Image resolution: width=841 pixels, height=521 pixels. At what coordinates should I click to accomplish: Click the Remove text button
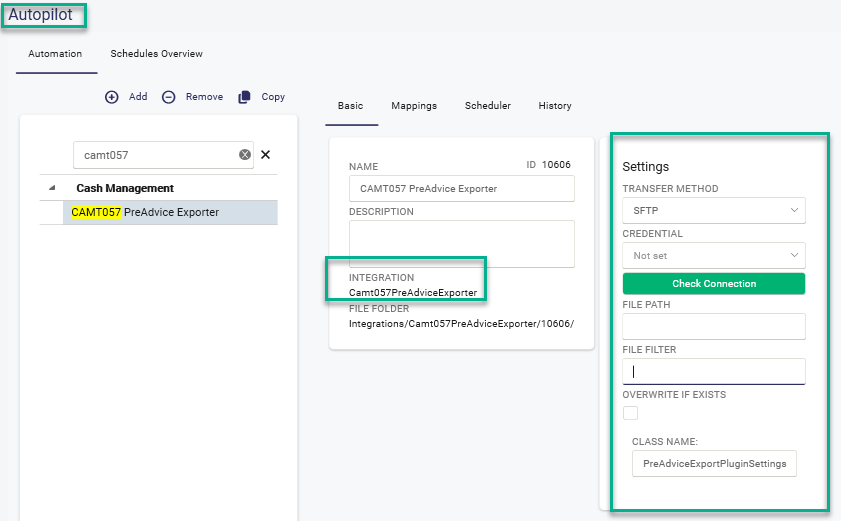click(204, 97)
